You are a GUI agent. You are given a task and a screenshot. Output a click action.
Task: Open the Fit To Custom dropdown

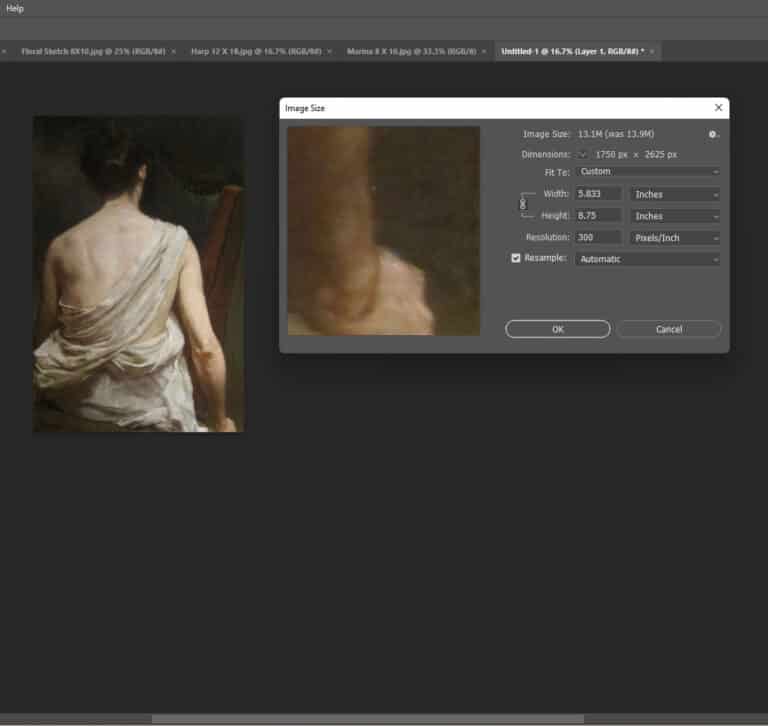[648, 171]
